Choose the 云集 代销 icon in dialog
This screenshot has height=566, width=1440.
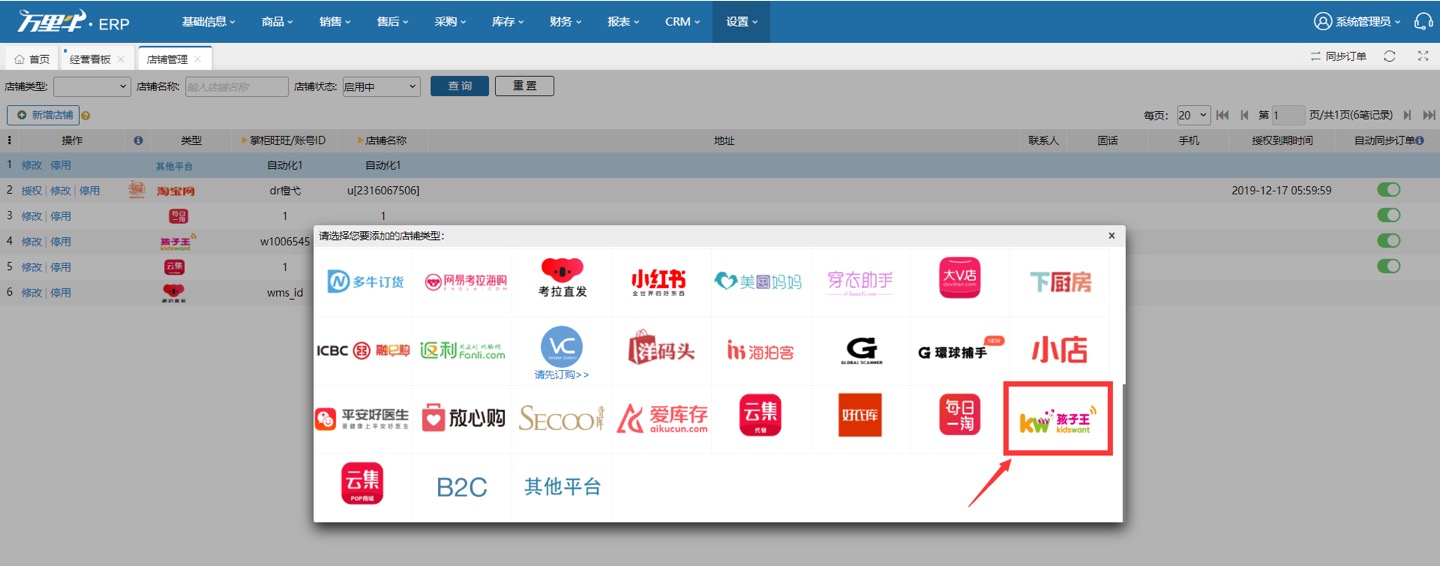[760, 415]
